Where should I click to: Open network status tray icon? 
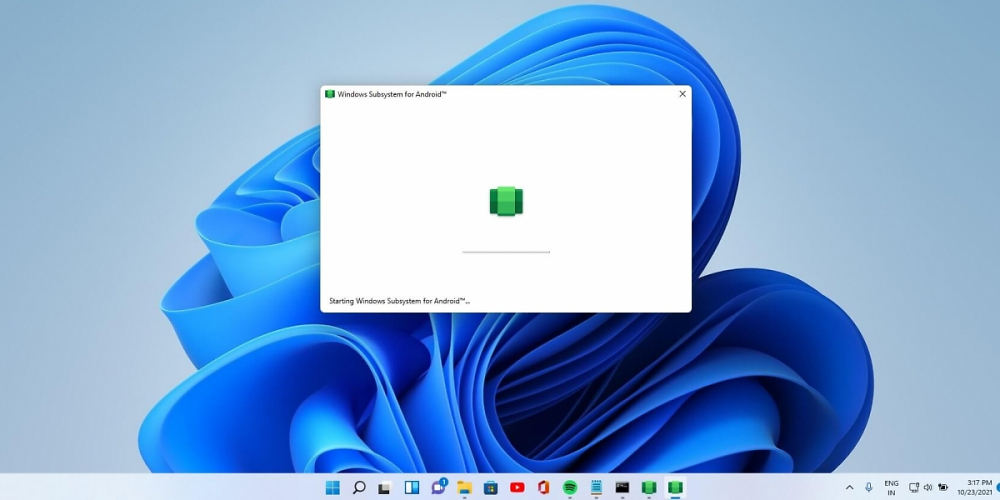(914, 488)
